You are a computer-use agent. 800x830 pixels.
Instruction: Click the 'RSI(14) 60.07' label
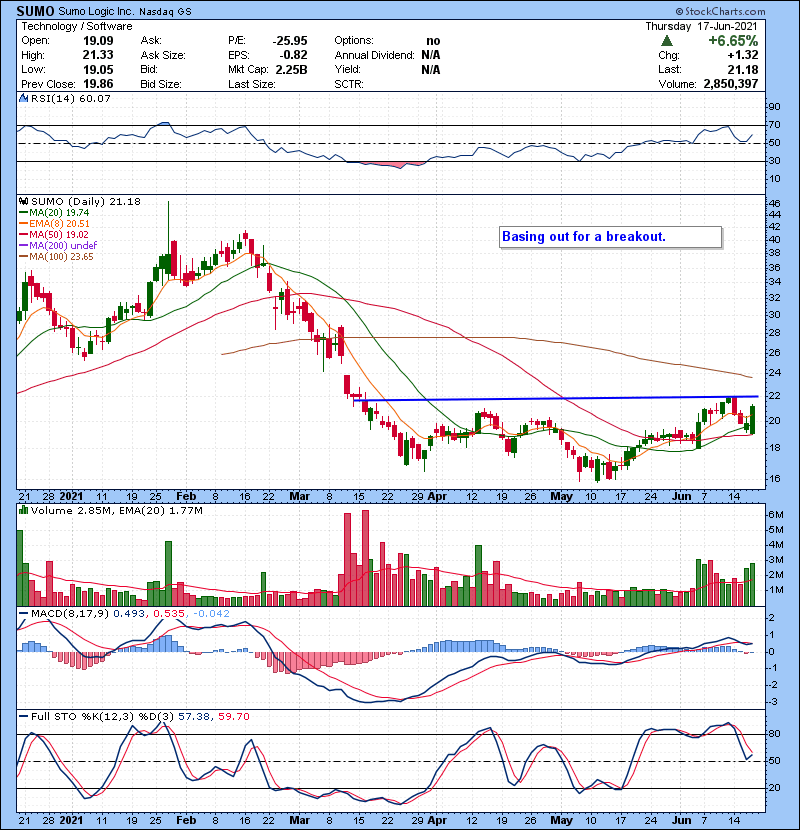[x=70, y=98]
